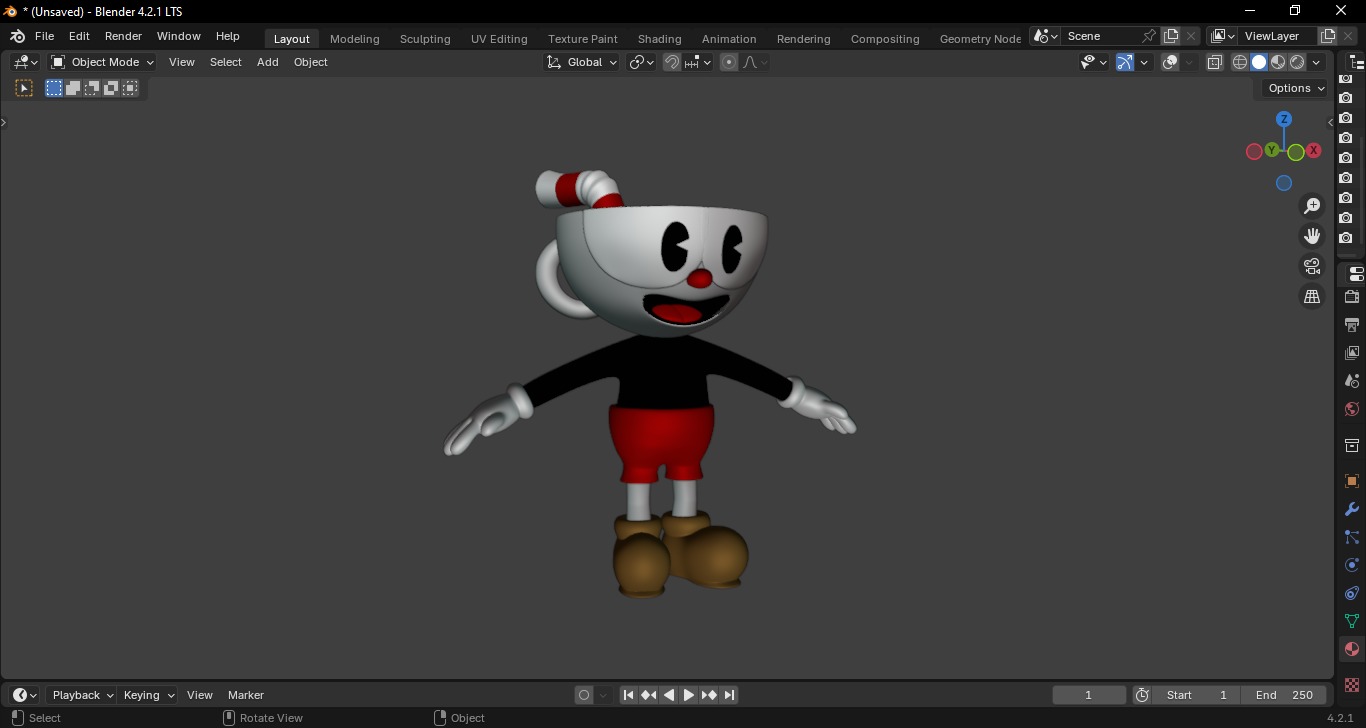
Task: Open Global transform orientation dropdown
Action: [x=581, y=62]
